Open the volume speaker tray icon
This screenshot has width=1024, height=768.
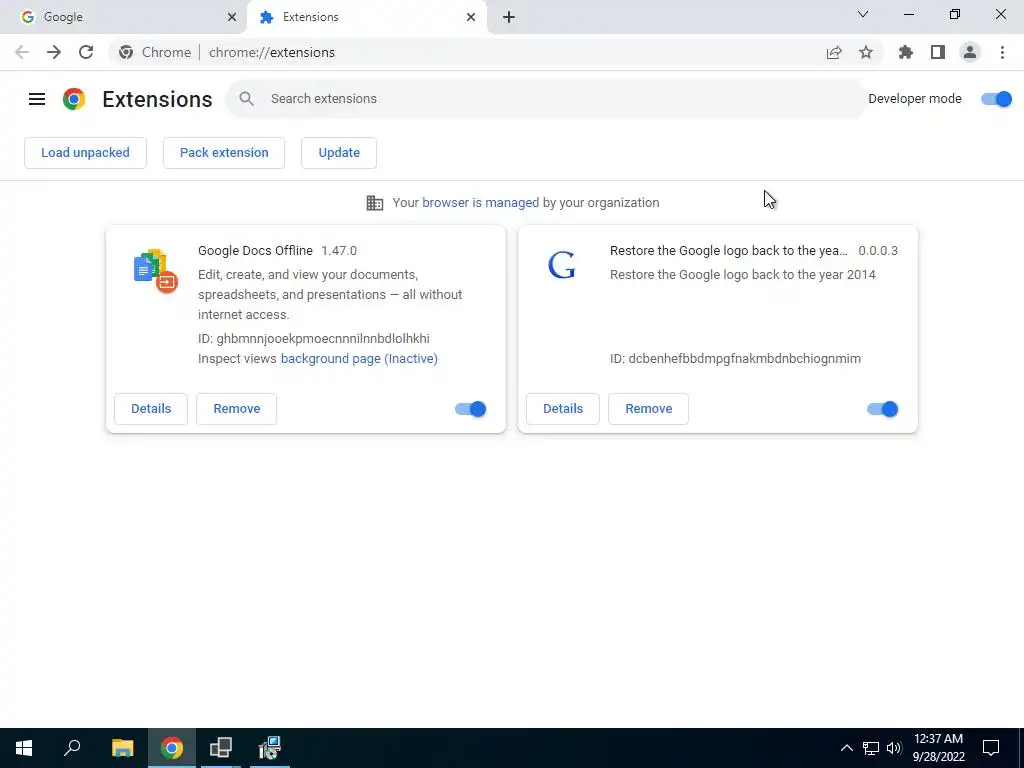(x=894, y=748)
